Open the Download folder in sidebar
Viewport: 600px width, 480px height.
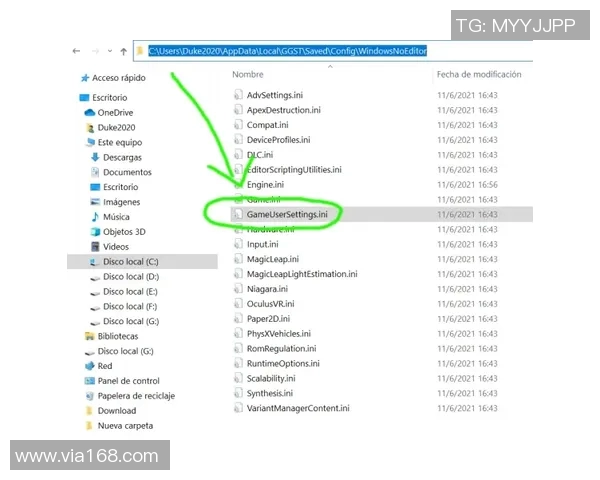point(117,411)
